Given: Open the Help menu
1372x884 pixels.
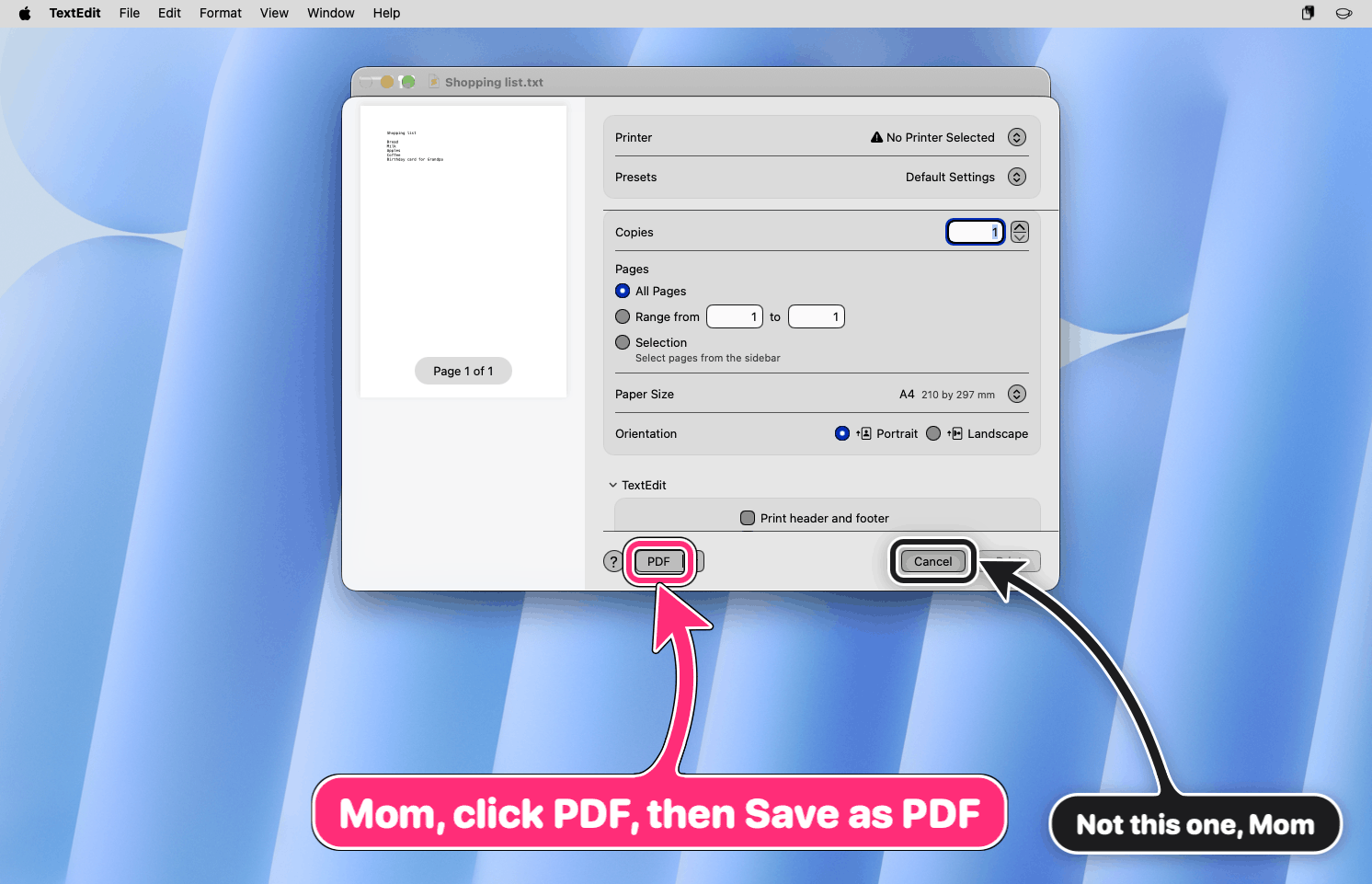Looking at the screenshot, I should click(x=386, y=13).
